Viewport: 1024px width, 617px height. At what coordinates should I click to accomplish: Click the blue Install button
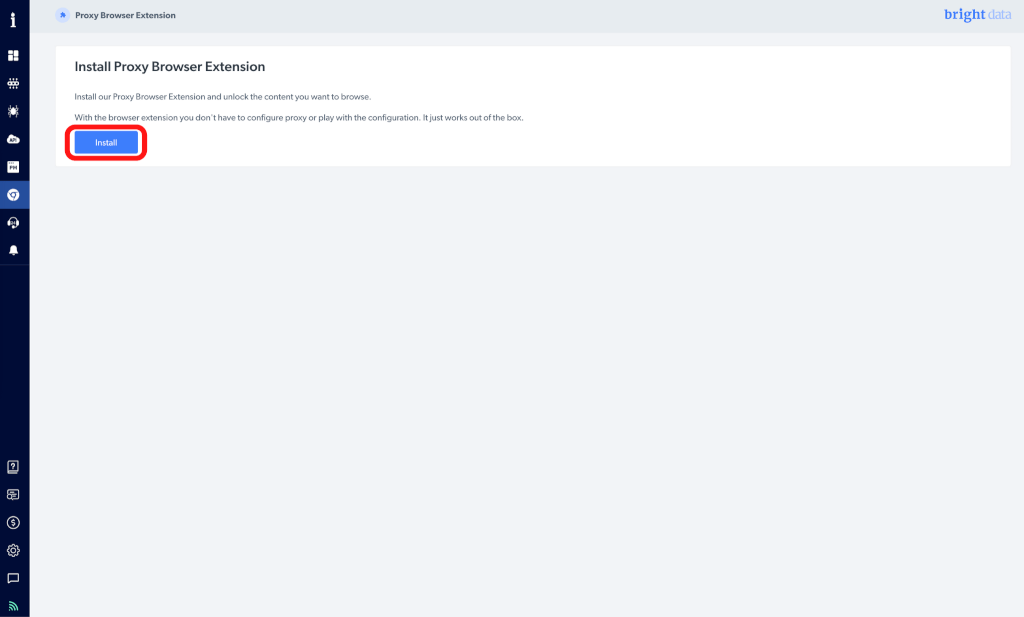pos(106,143)
